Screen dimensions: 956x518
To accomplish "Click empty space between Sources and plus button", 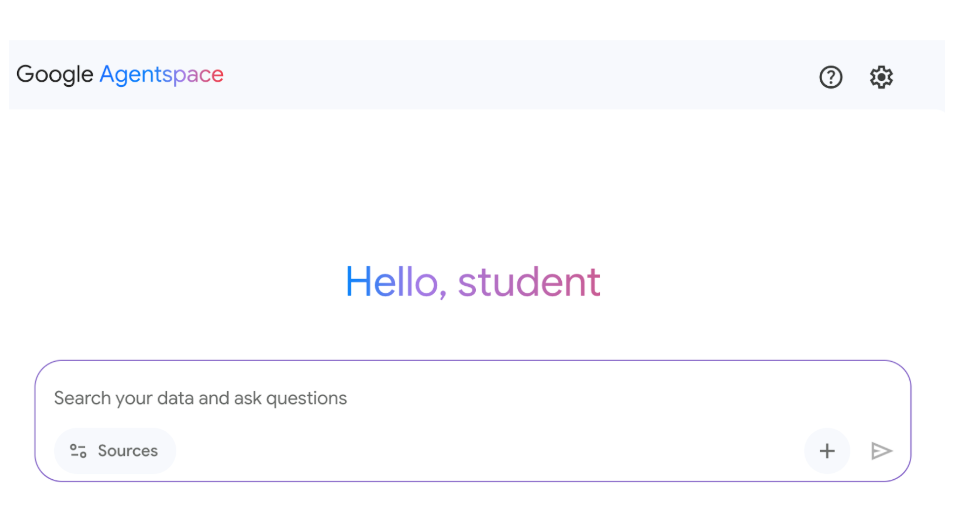I will pos(488,451).
